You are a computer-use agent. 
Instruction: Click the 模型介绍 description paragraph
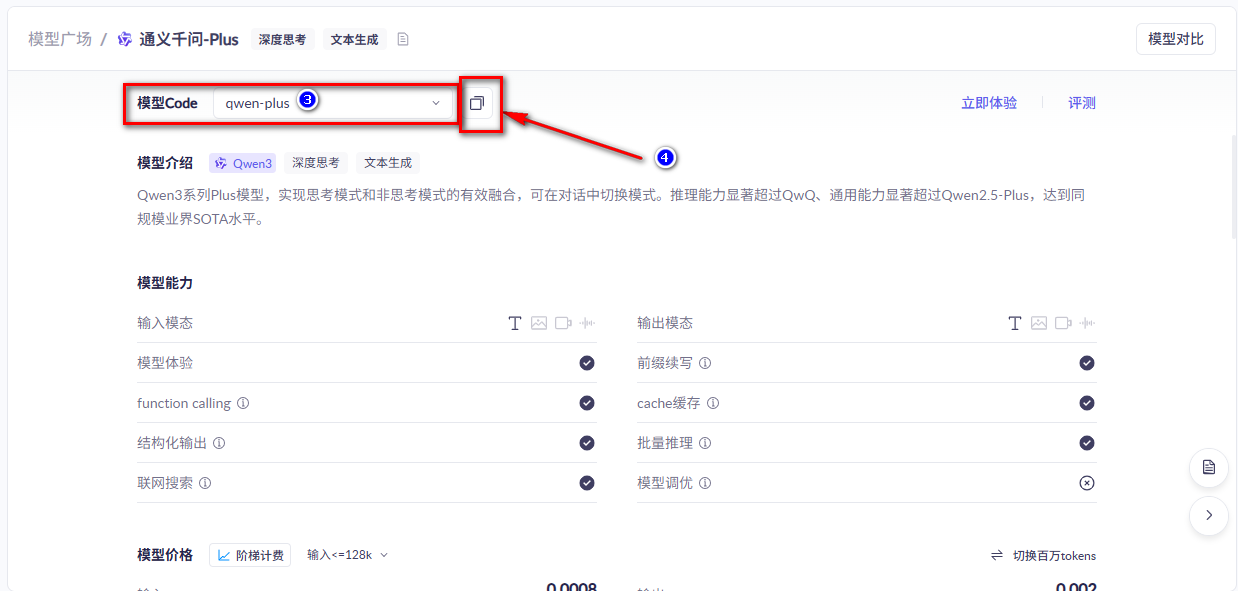tap(611, 206)
